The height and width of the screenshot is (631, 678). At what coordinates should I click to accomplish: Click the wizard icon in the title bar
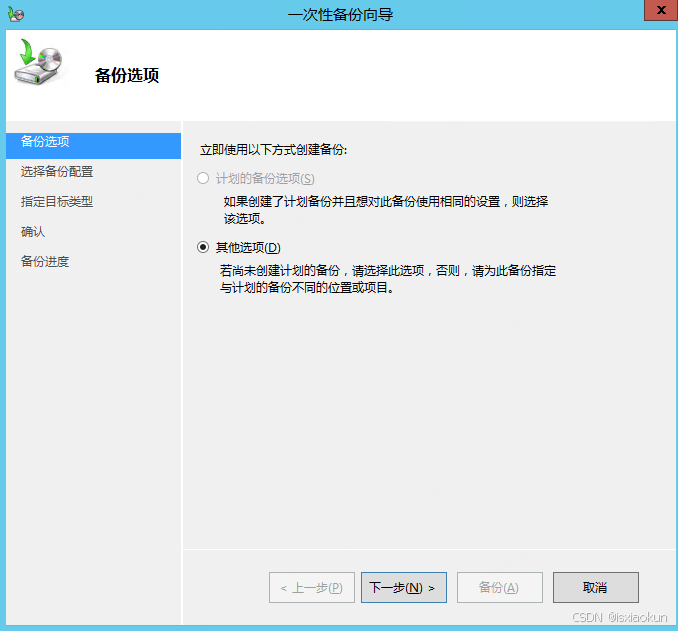tap(15, 15)
